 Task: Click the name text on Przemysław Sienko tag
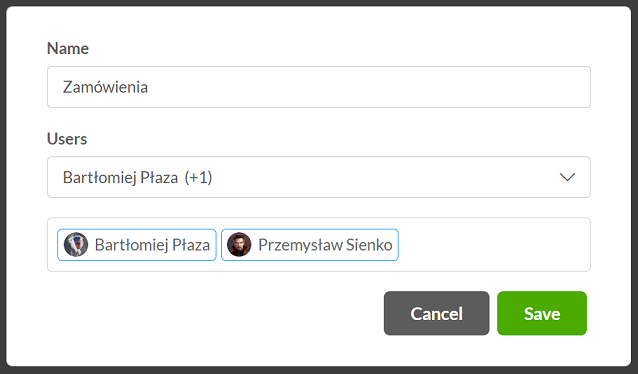pos(325,245)
